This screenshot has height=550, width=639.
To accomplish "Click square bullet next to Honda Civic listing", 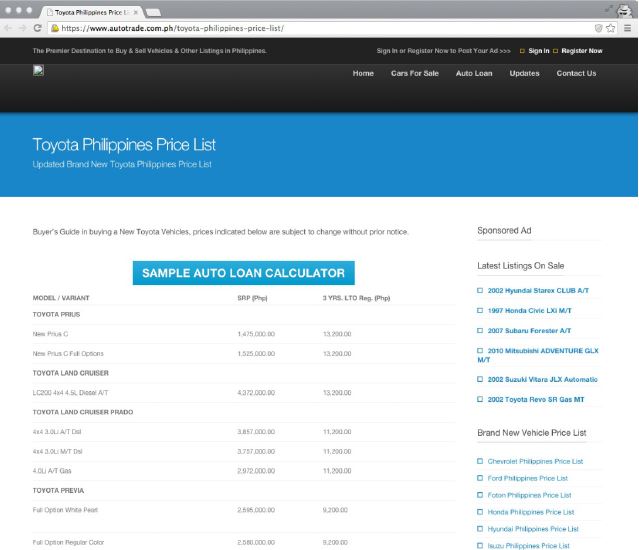I will tap(480, 310).
